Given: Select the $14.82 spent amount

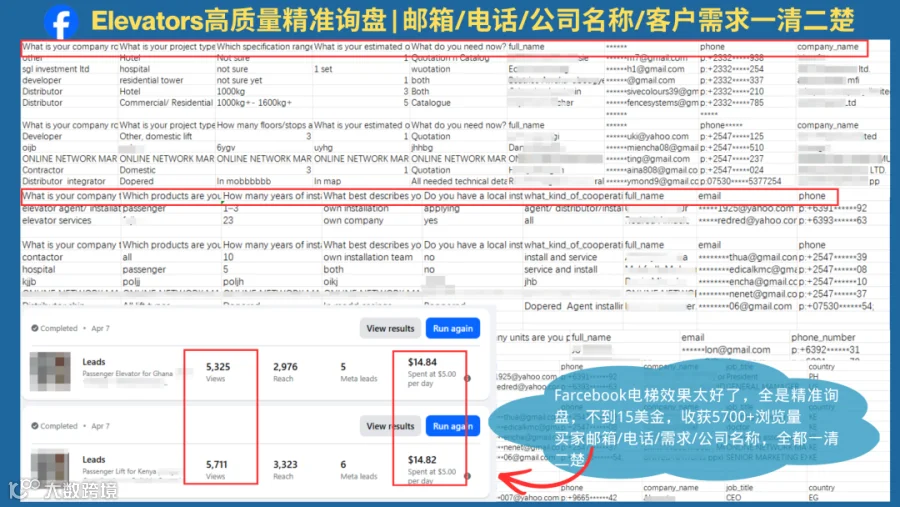Looking at the screenshot, I should click(422, 460).
